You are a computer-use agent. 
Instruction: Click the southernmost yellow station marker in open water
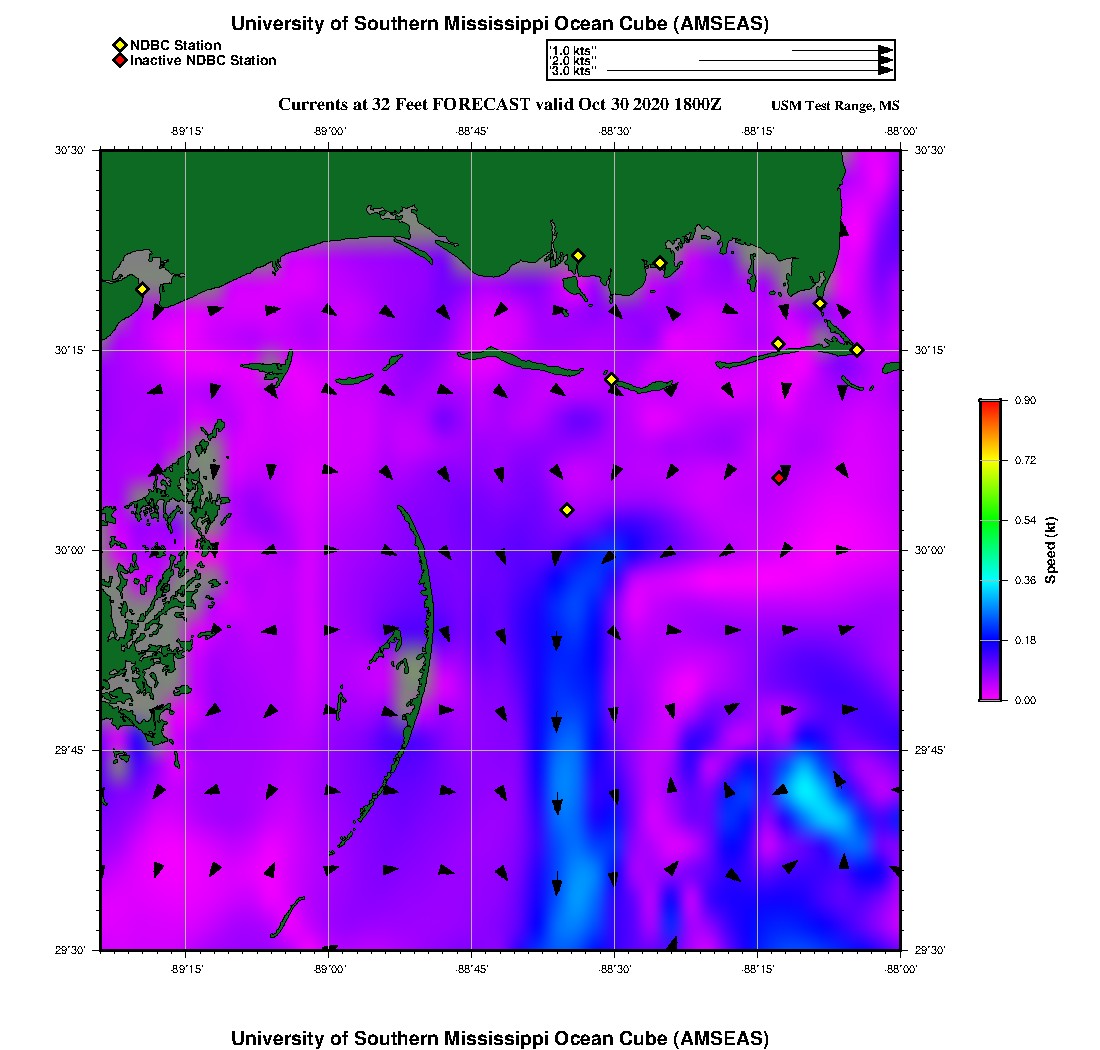coord(567,510)
